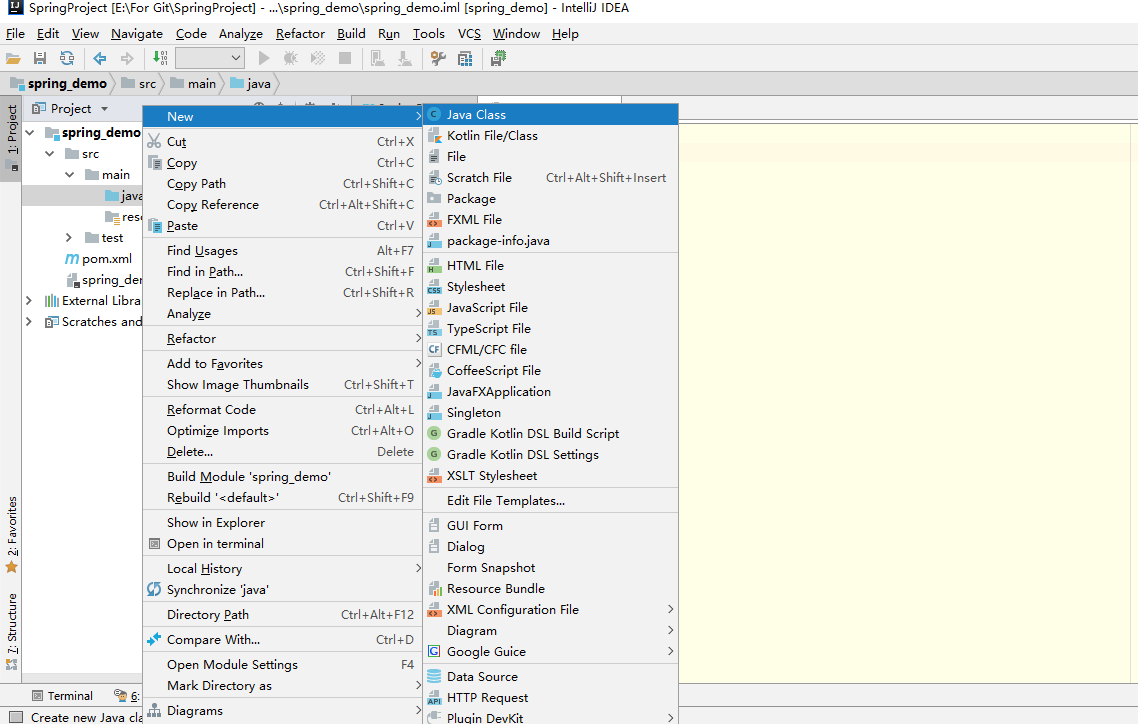Image resolution: width=1138 pixels, height=724 pixels.
Task: Open the Navigate menu
Action: pyautogui.click(x=136, y=34)
